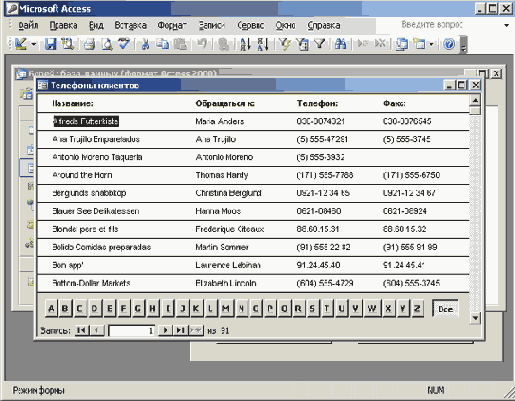The image size is (515, 401).
Task: Click the form's scrollbar down arrow
Action: 475,318
